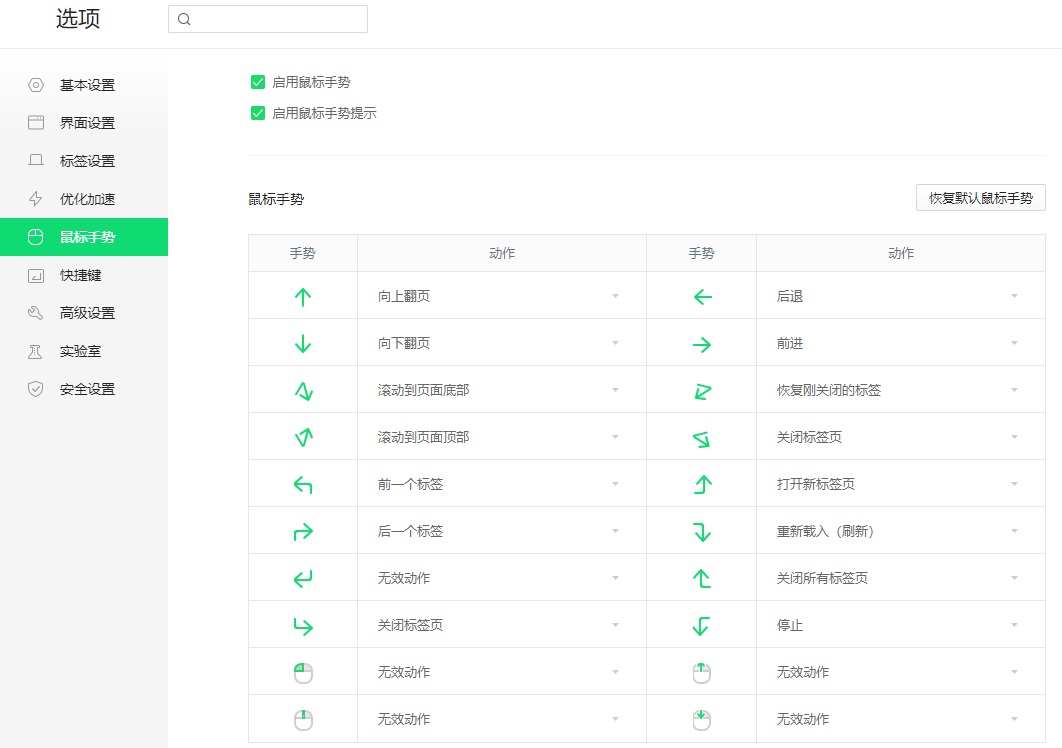Click the gesture icon beside 重新载入（刷新）
The width and height of the screenshot is (1062, 748).
point(702,531)
